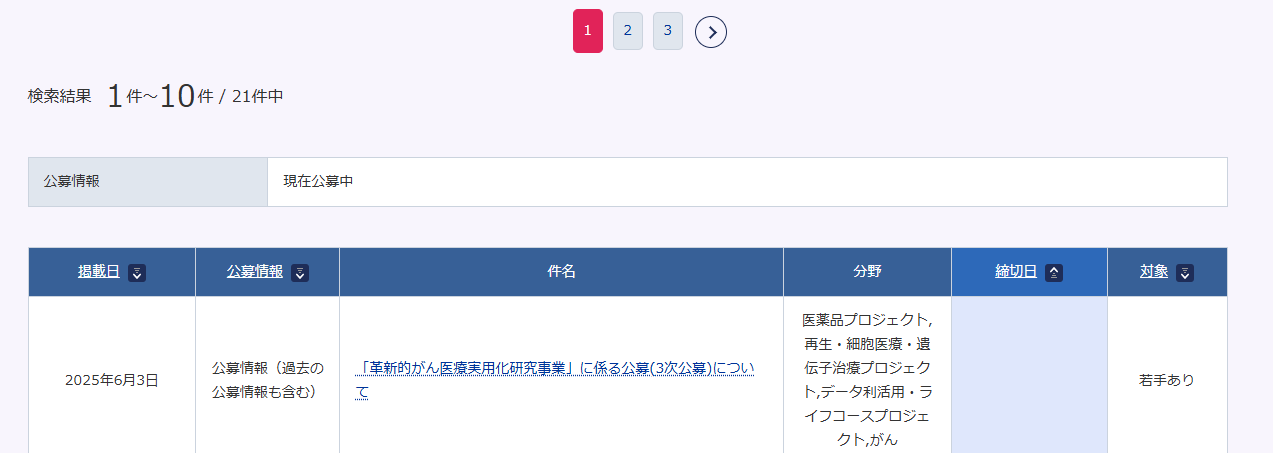
Task: Click the 分野 column header
Action: [x=867, y=272]
